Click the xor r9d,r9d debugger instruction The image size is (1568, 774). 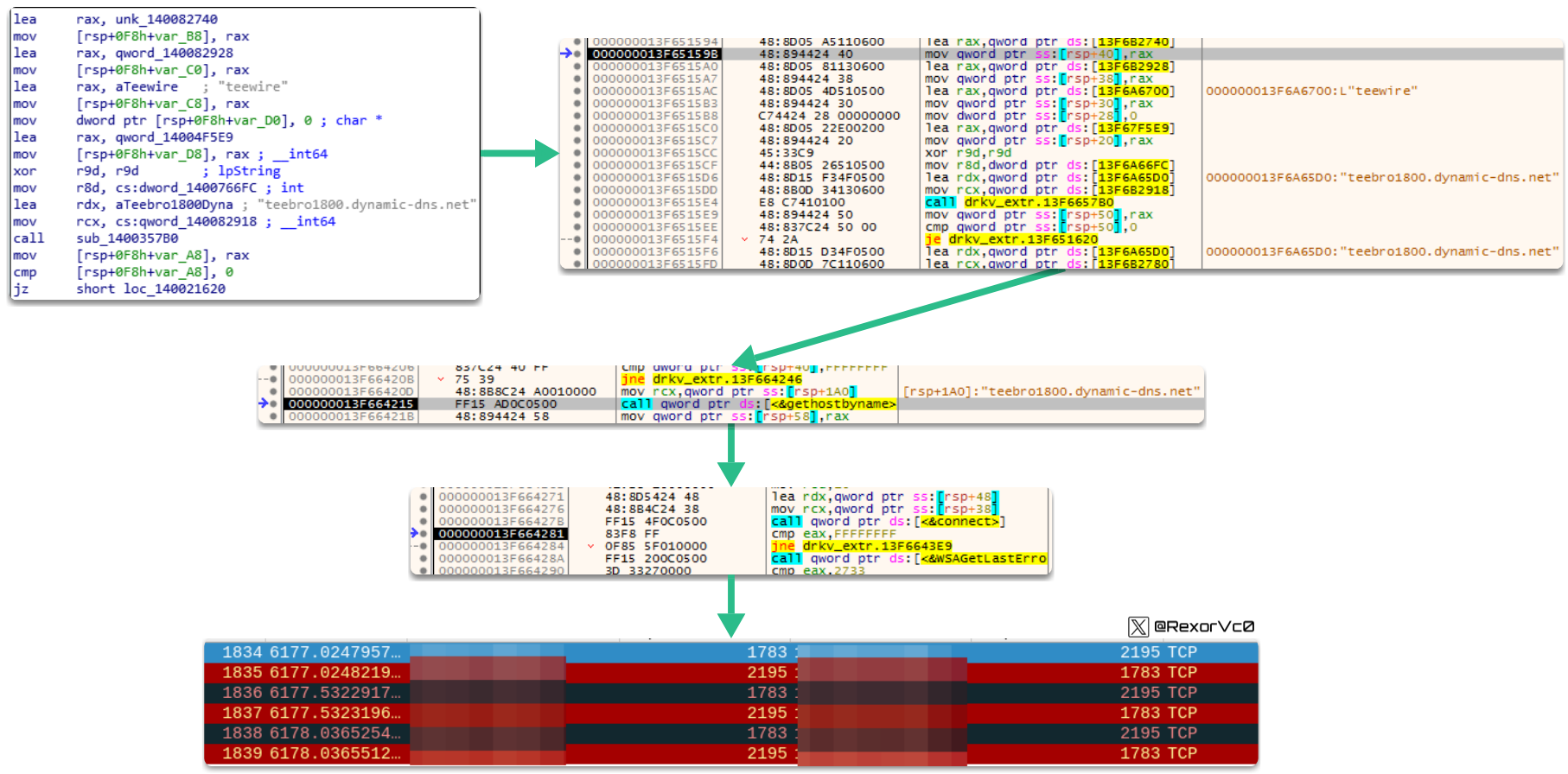[968, 153]
